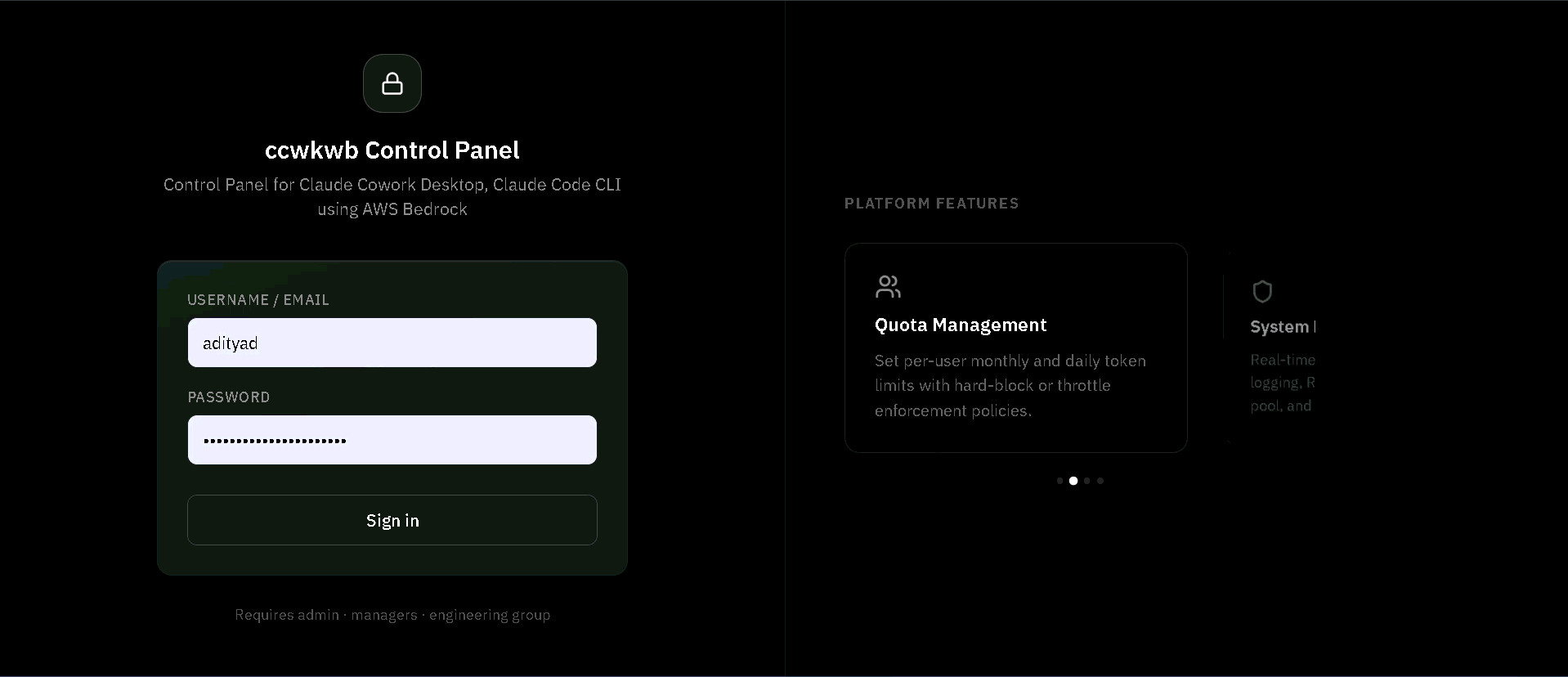Select the fourth carousel dot

1100,481
